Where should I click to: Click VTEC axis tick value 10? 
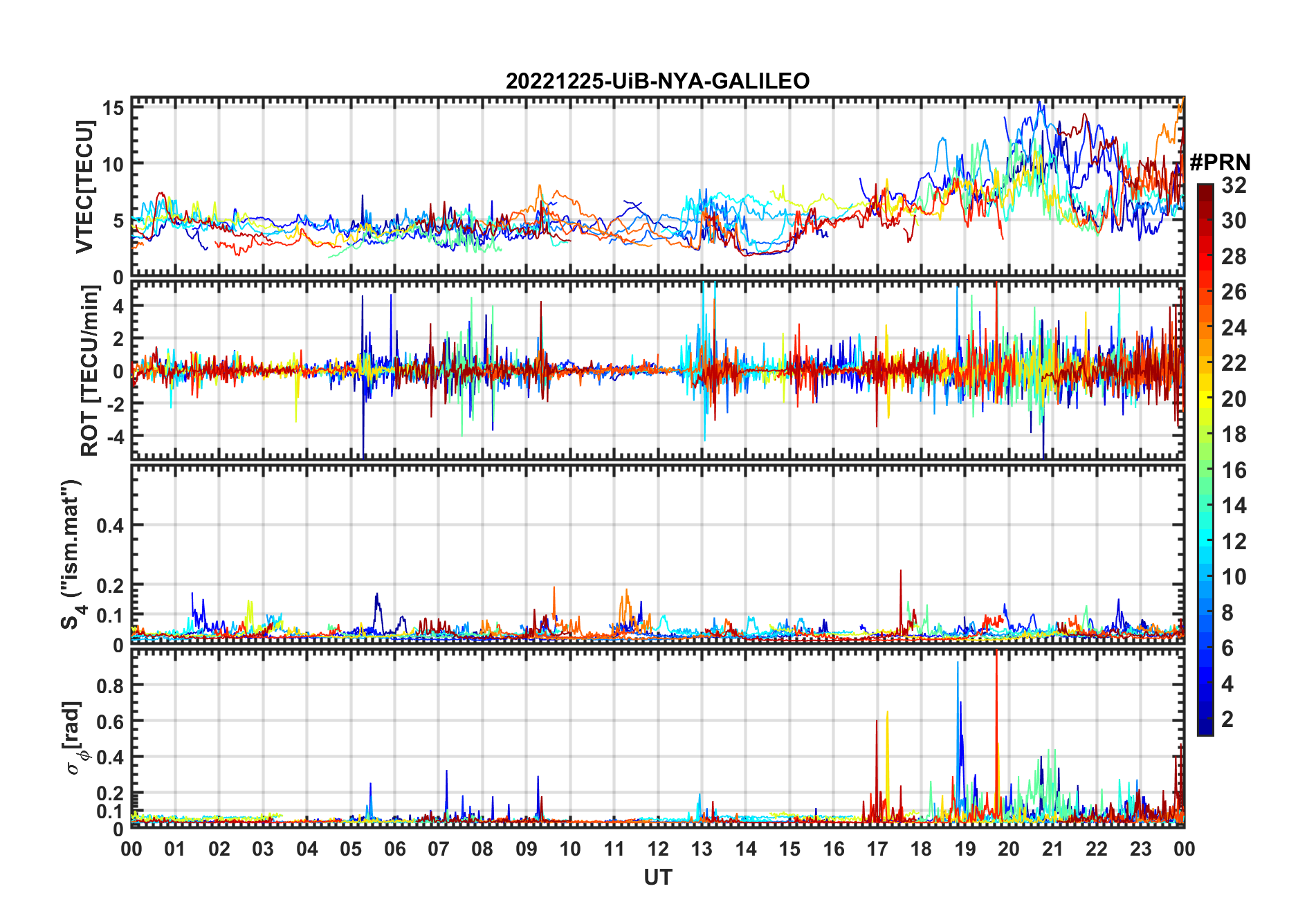click(113, 164)
